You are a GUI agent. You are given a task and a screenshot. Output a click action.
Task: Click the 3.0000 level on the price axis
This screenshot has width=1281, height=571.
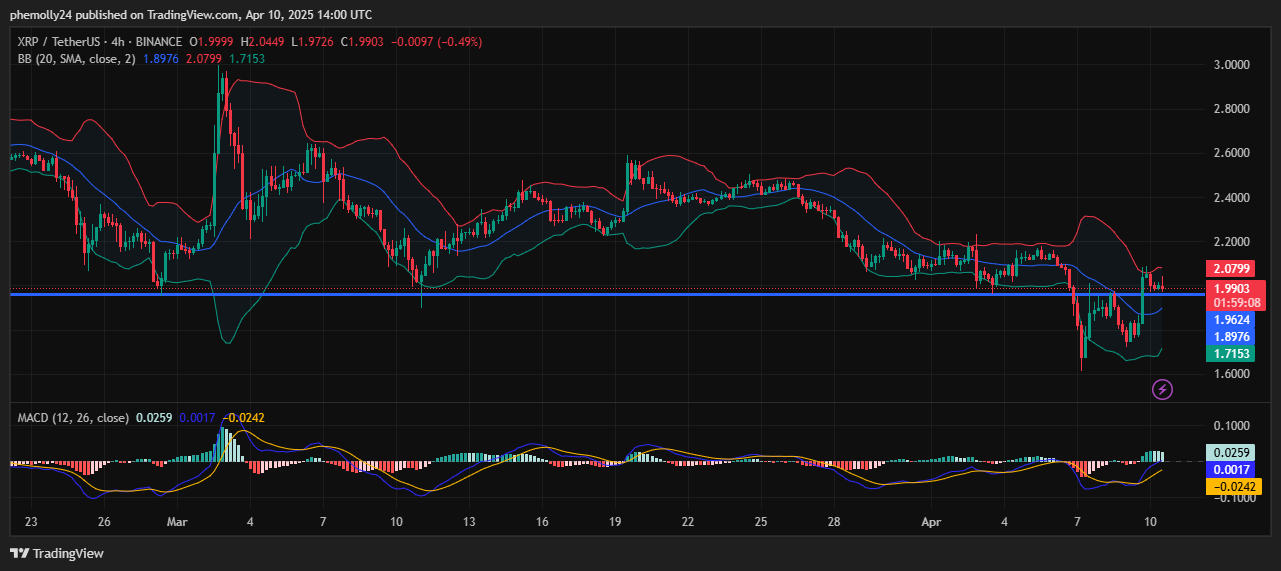1230,64
